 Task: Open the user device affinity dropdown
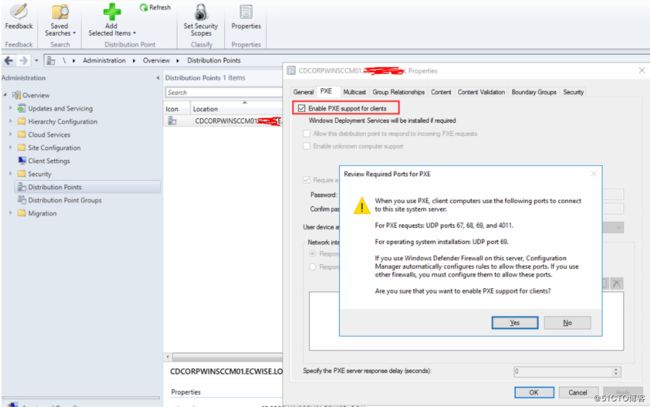point(619,228)
